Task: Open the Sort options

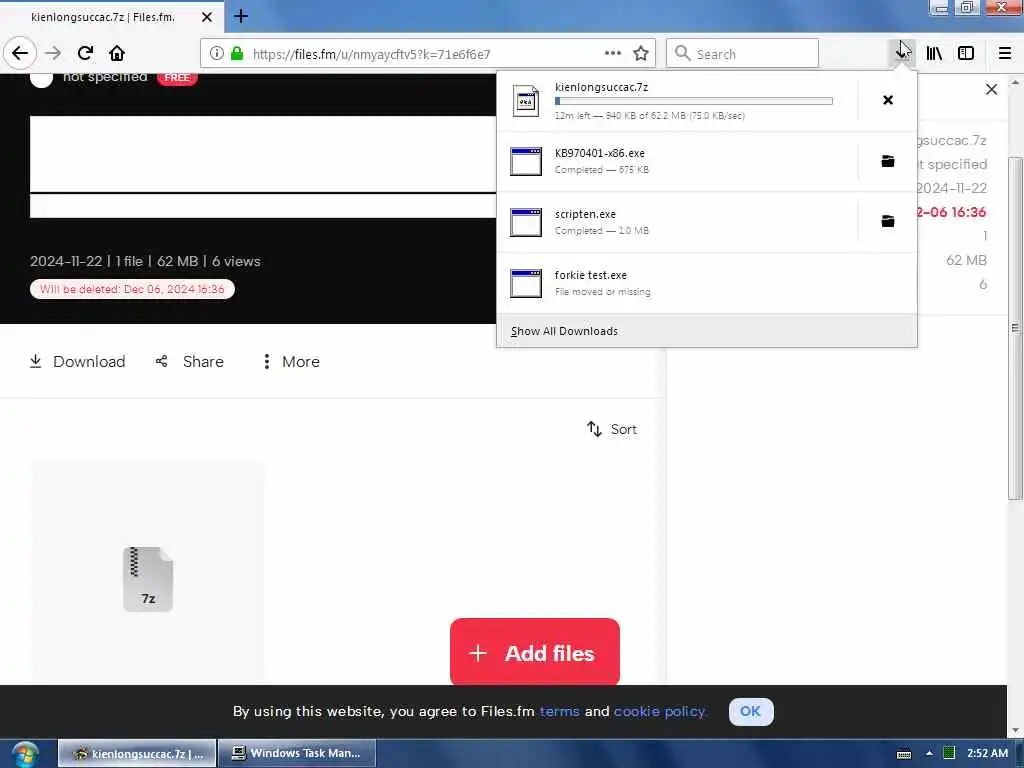Action: pos(611,429)
